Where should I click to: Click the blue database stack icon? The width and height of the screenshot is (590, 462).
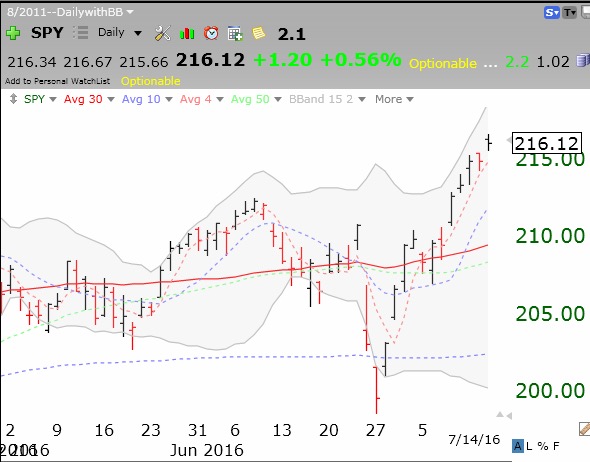[583, 61]
